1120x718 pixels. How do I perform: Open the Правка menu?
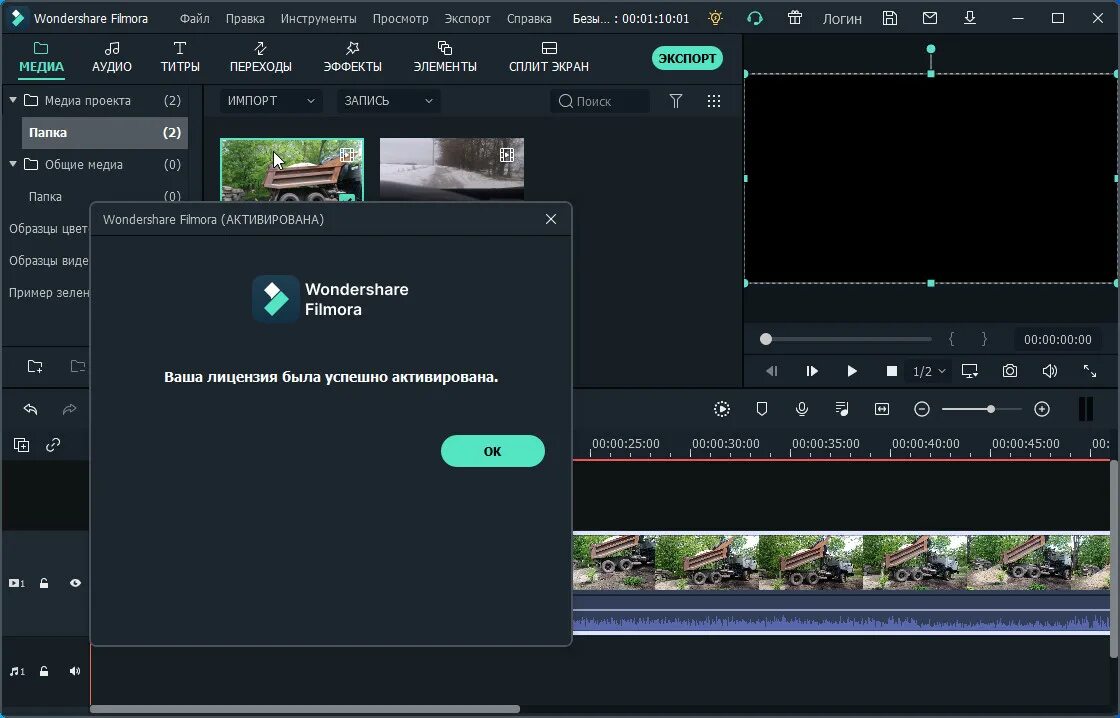tap(245, 19)
